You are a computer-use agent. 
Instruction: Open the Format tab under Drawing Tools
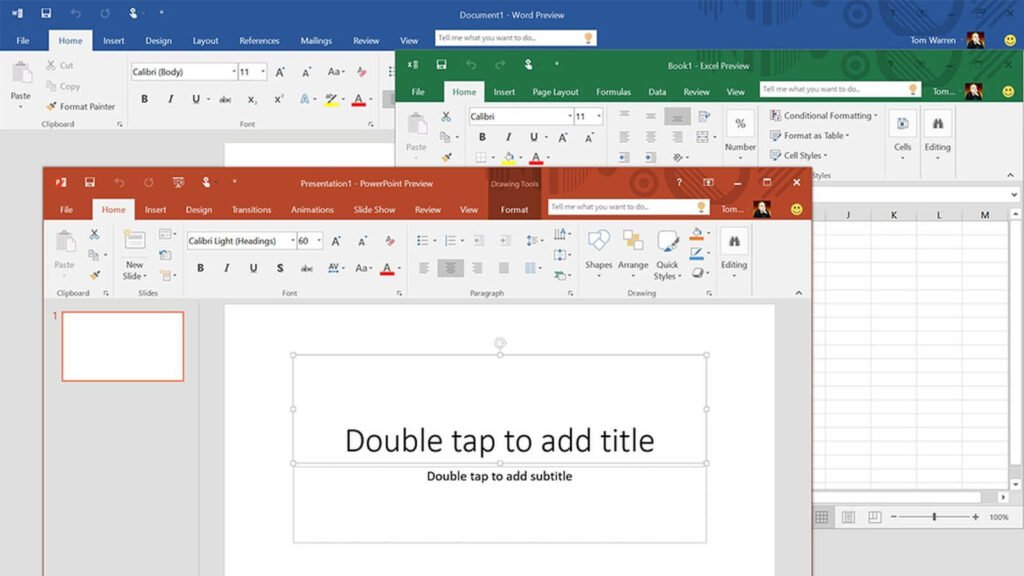(x=514, y=210)
